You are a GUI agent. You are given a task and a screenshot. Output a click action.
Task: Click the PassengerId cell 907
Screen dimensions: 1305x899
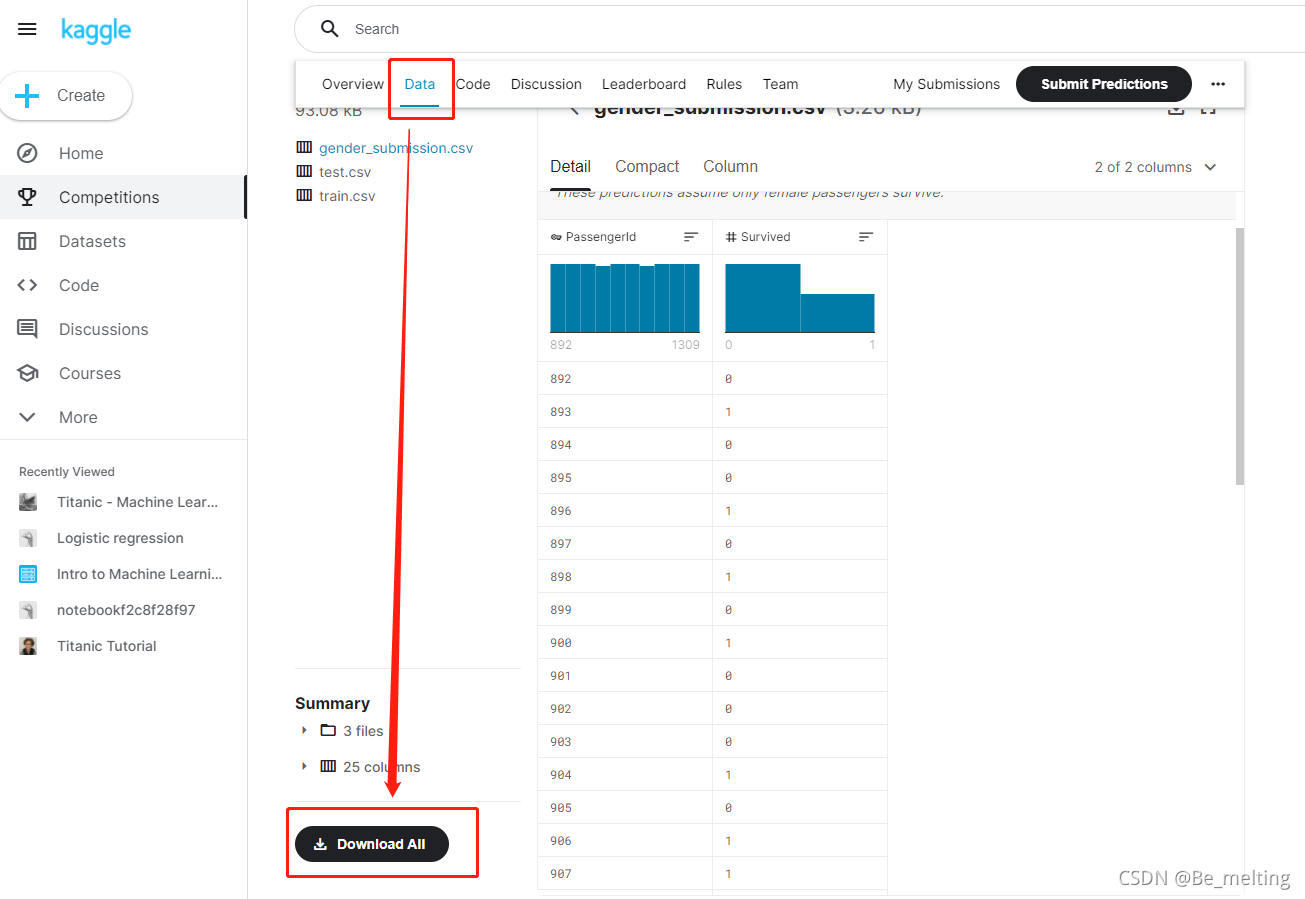coord(625,874)
